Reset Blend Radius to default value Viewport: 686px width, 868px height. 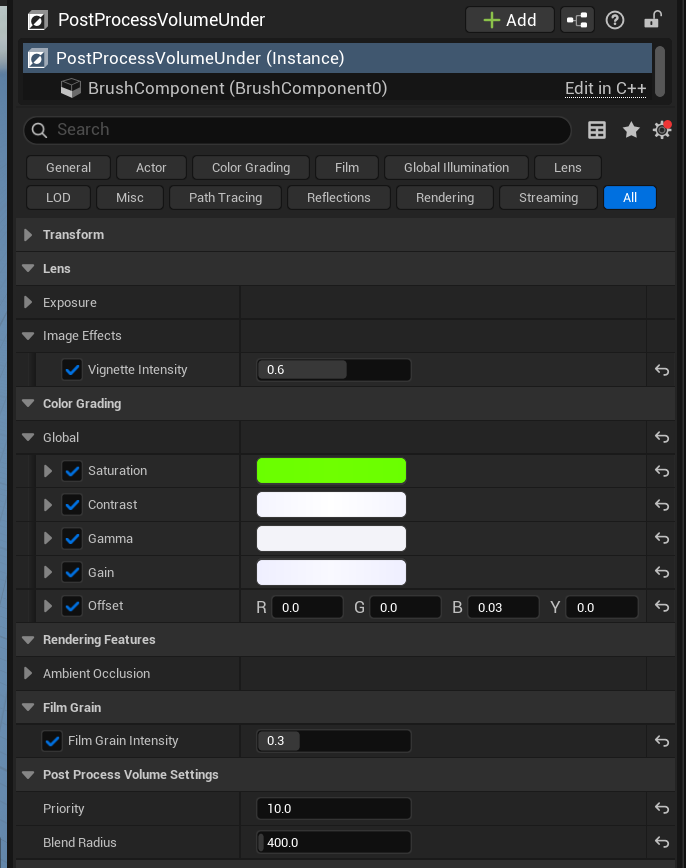pos(662,842)
